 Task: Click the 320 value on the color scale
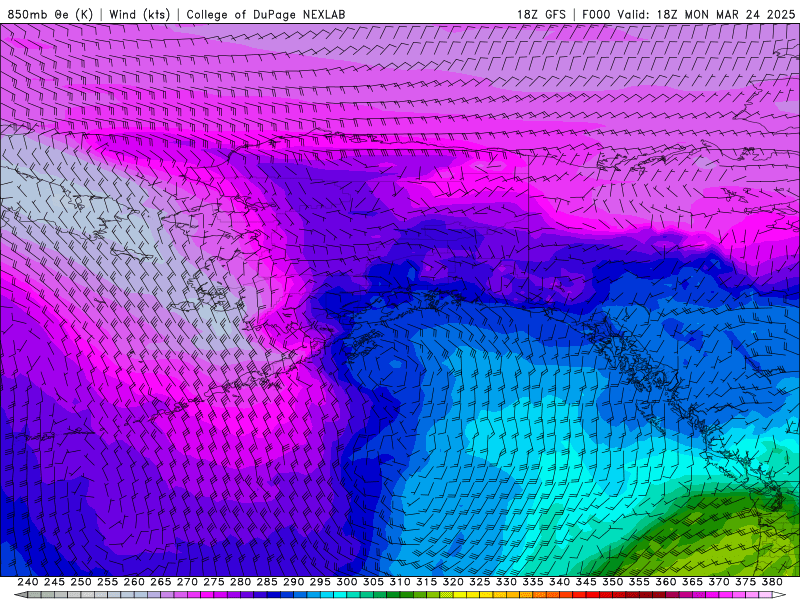tap(453, 582)
